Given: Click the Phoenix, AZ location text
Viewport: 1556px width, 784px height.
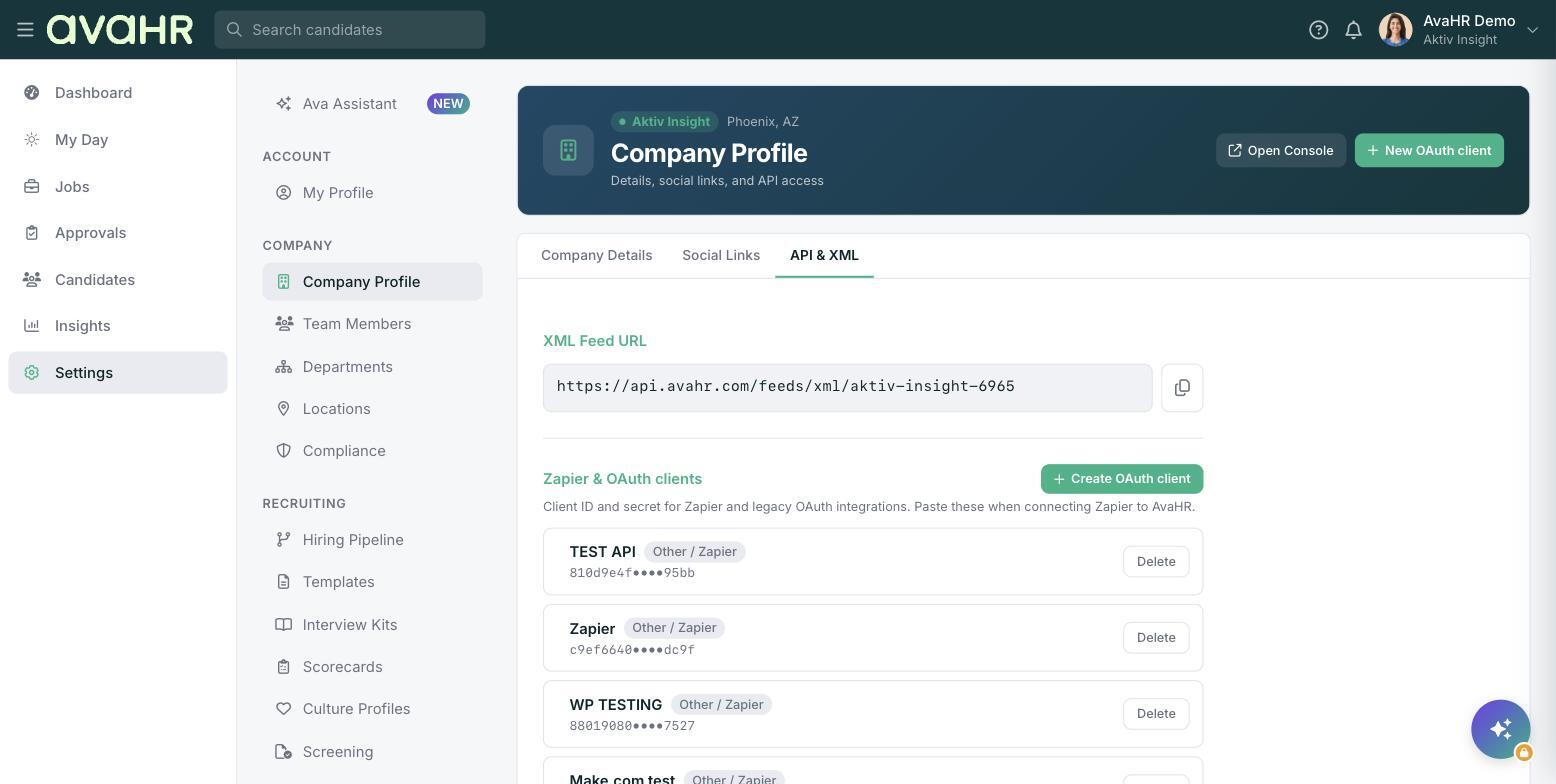Looking at the screenshot, I should tap(763, 122).
